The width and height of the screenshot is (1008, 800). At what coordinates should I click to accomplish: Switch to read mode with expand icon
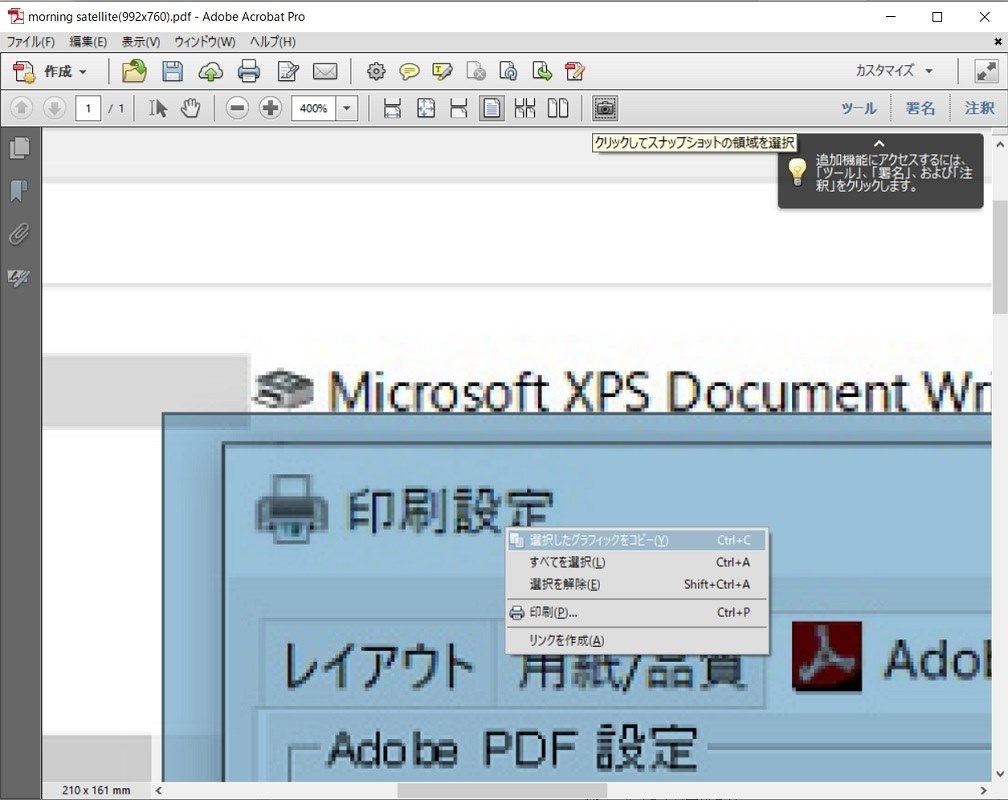(986, 71)
